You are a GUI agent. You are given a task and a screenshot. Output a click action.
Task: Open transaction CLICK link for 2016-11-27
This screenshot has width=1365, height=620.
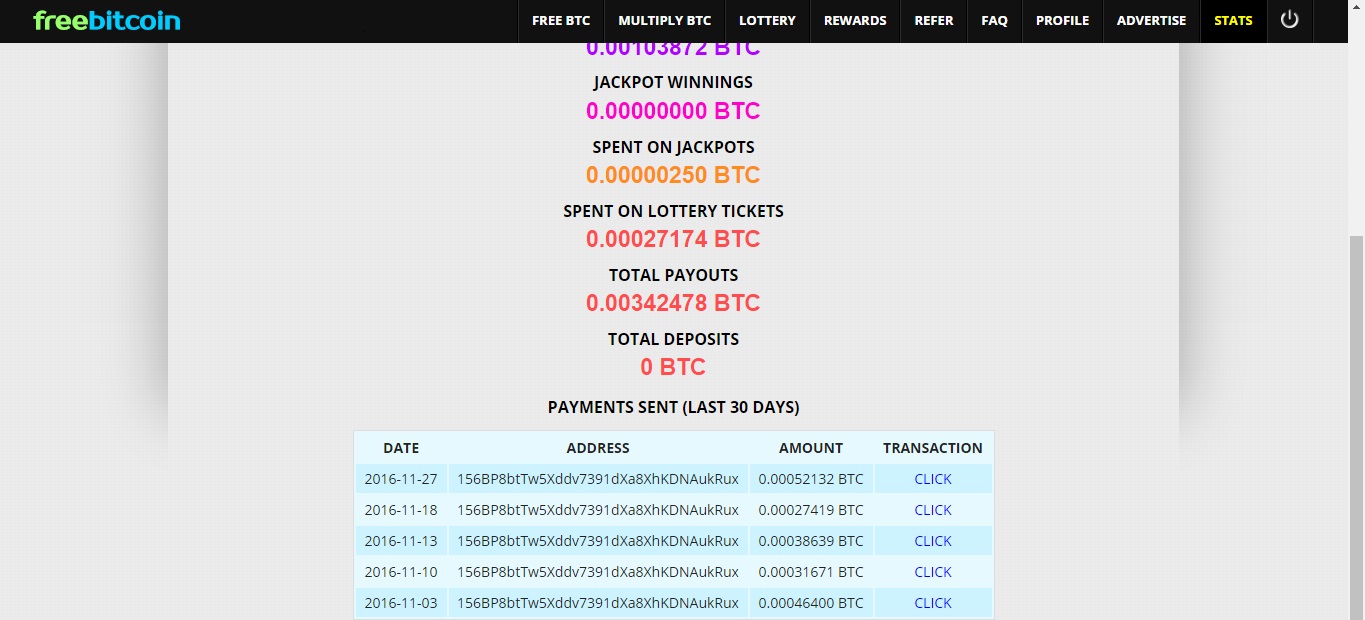point(933,479)
